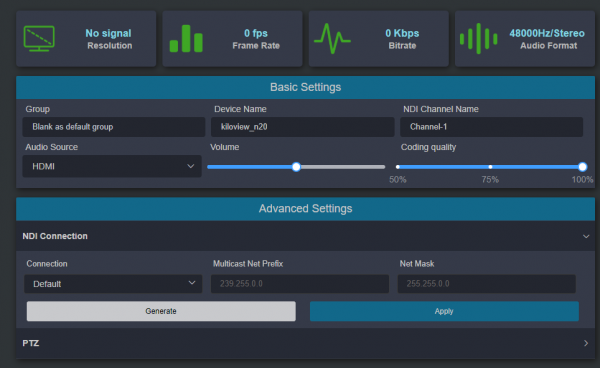Click the "Device Name" field label
Screen dimensions: 600x368
click(240, 109)
